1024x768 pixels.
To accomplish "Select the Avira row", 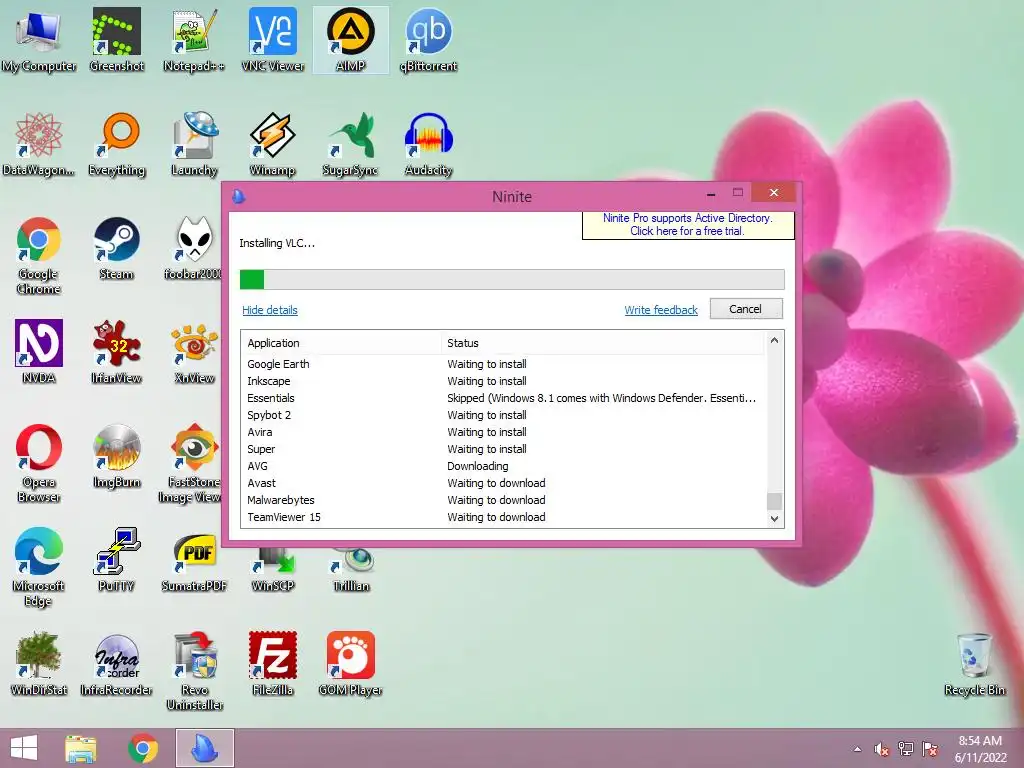I will point(503,432).
